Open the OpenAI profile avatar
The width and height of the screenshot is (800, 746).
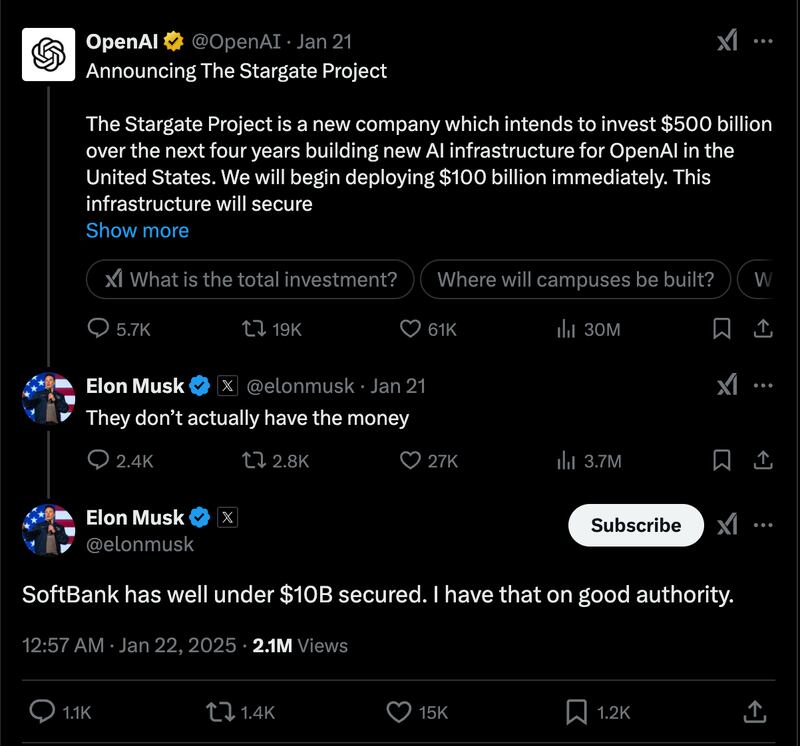coord(49,54)
